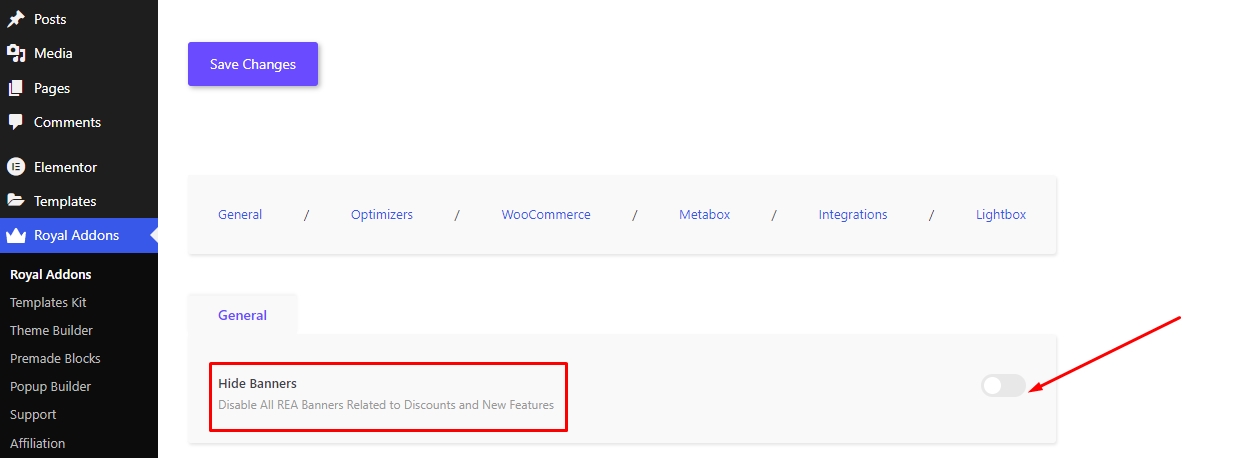The width and height of the screenshot is (1234, 458).
Task: Select the General link in the breadcrumb bar
Action: tap(240, 214)
